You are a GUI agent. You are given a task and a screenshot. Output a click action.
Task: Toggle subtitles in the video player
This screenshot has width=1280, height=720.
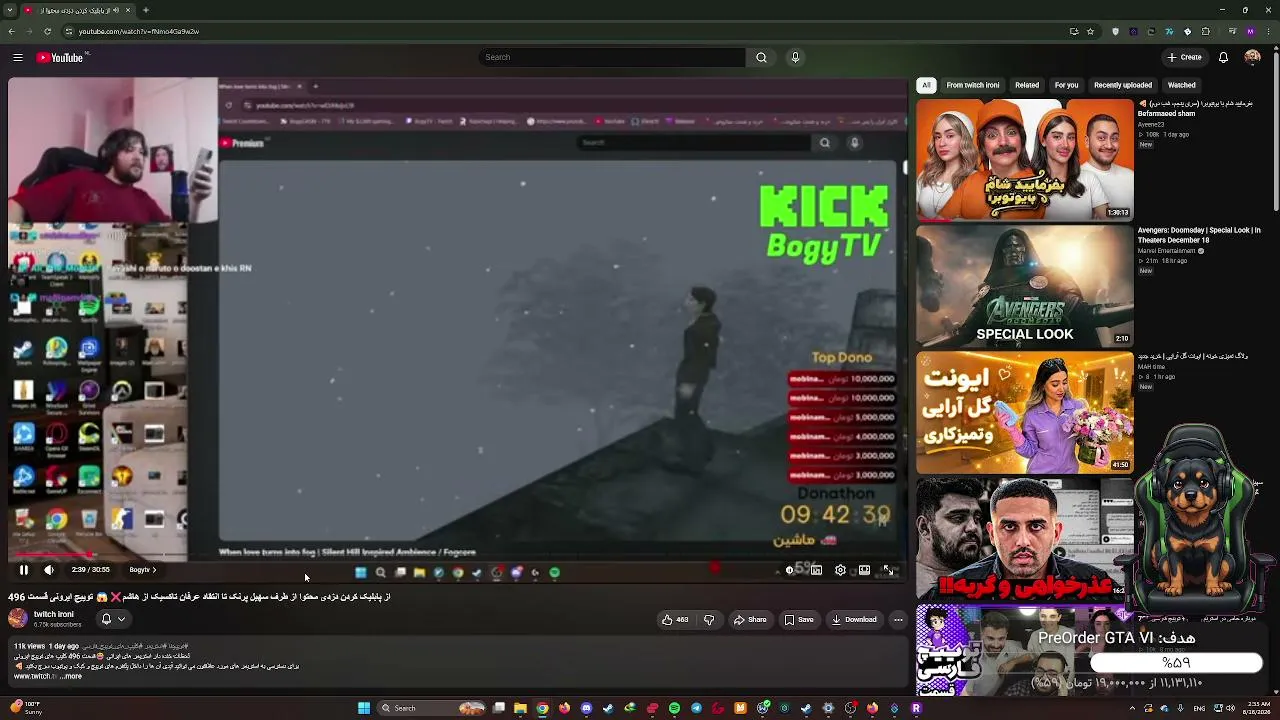pos(816,570)
